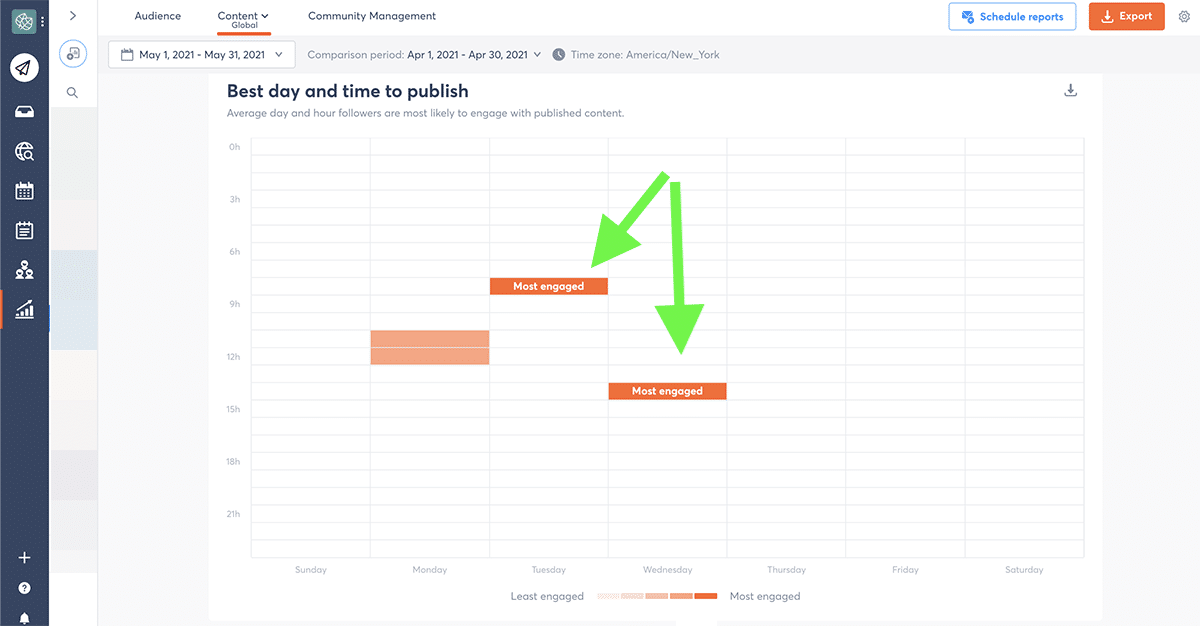
Task: Click the orange Export button
Action: tap(1126, 17)
